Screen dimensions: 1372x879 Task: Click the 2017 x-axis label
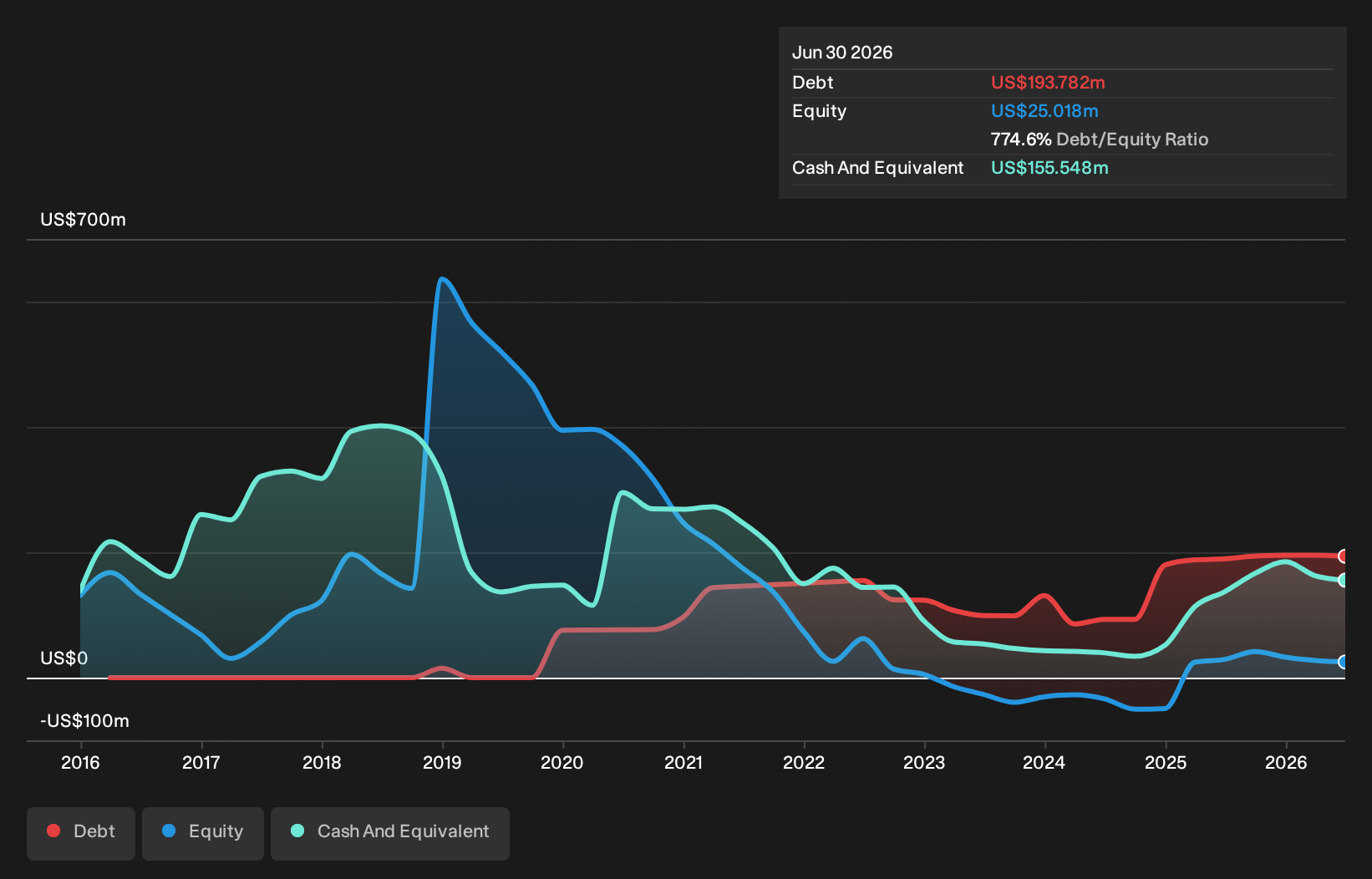[201, 762]
